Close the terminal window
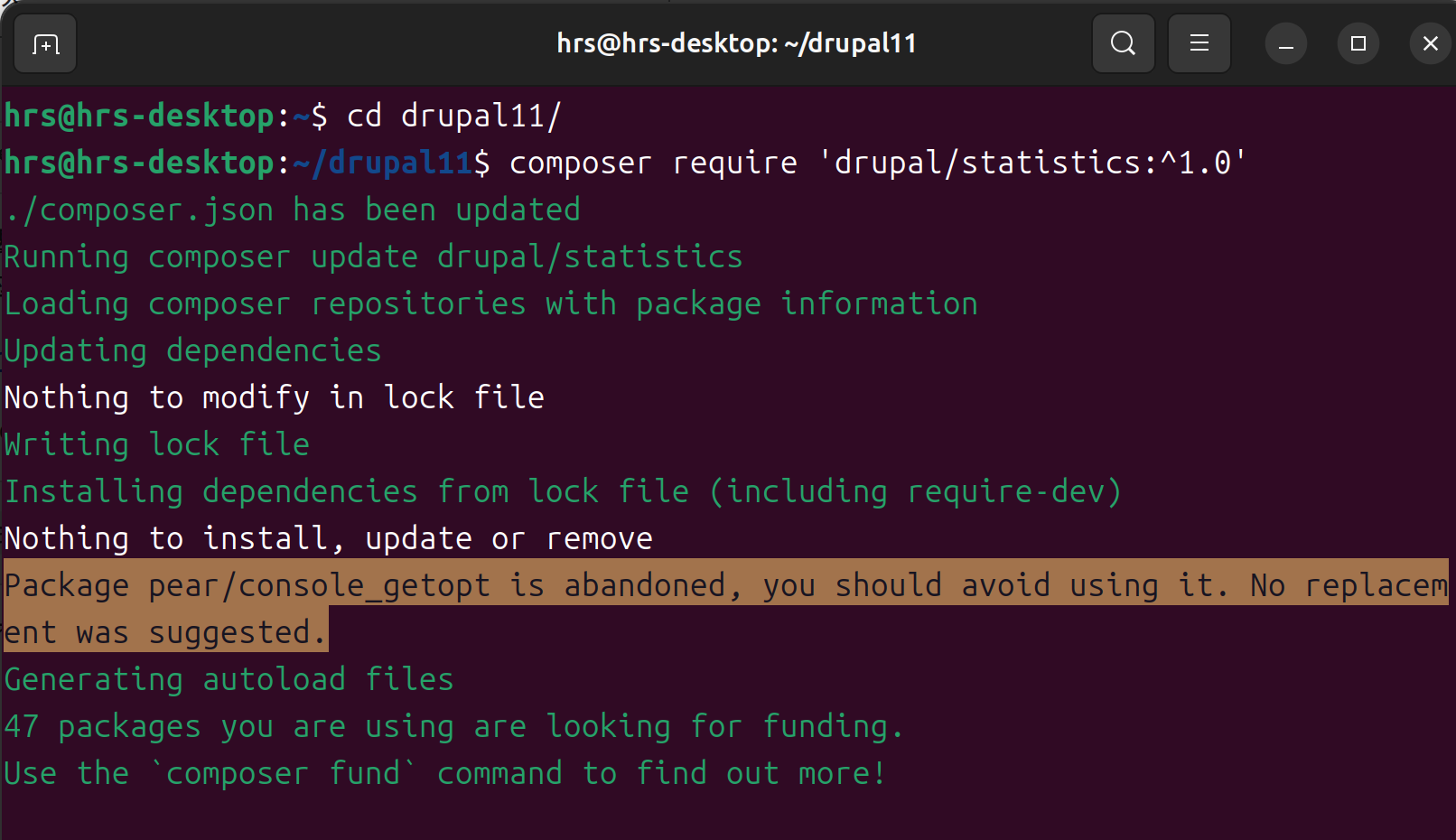 (1430, 43)
